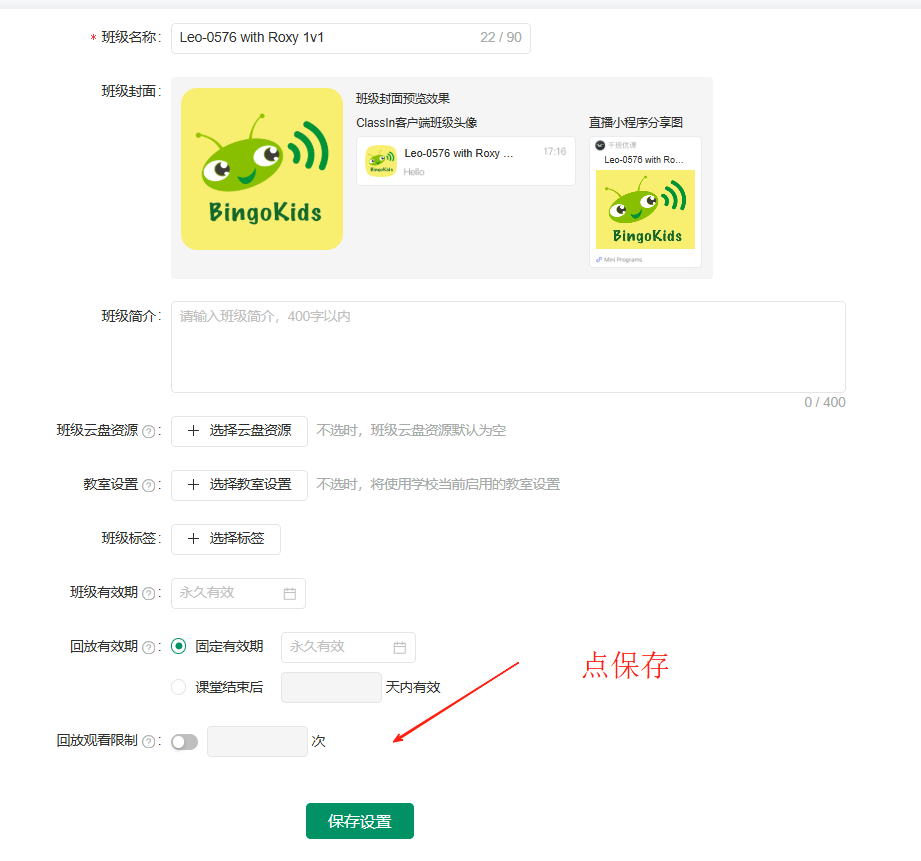The image size is (921, 861).
Task: Click the calendar icon in 固定有效期 date field
Action: [x=400, y=648]
